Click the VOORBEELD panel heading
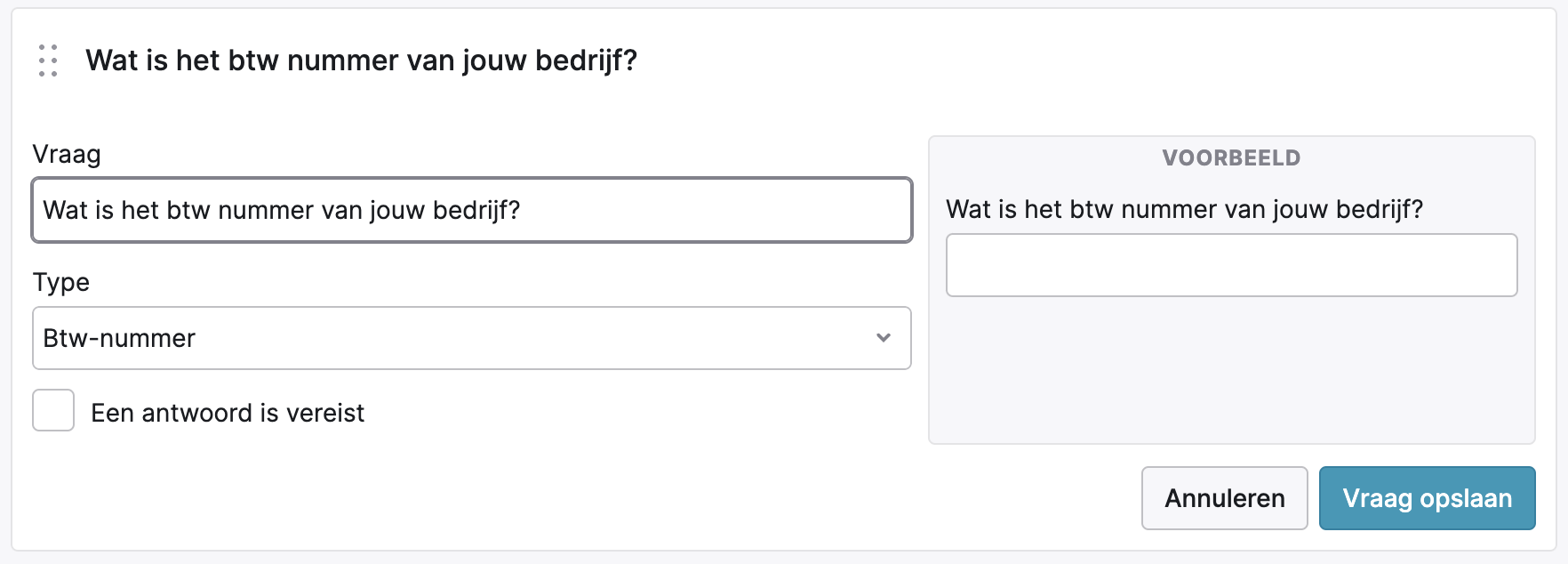 coord(1231,158)
